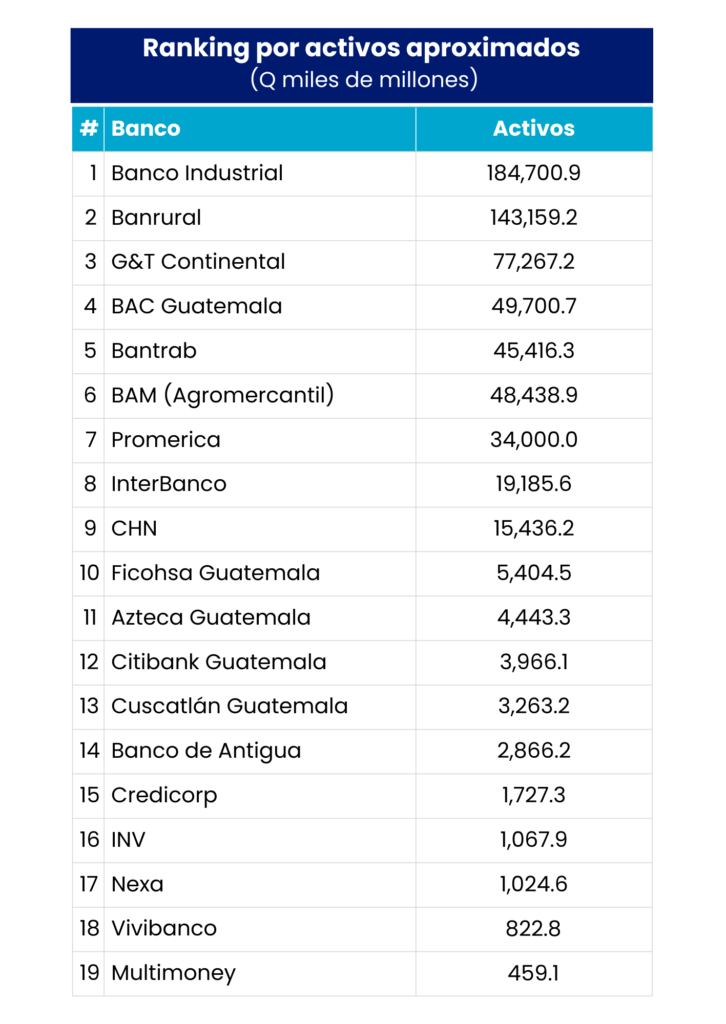Viewport: 726px width, 1024px height.
Task: Click the 'Ranking por activos aproximados' title
Action: [x=361, y=48]
